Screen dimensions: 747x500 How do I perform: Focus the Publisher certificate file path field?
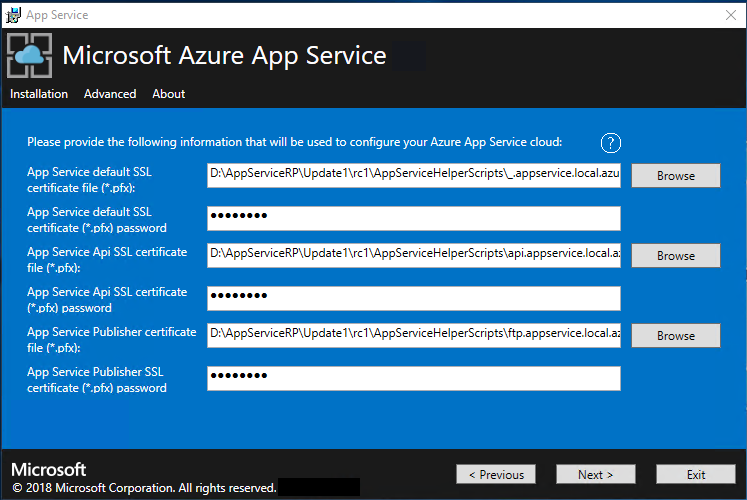tap(414, 336)
